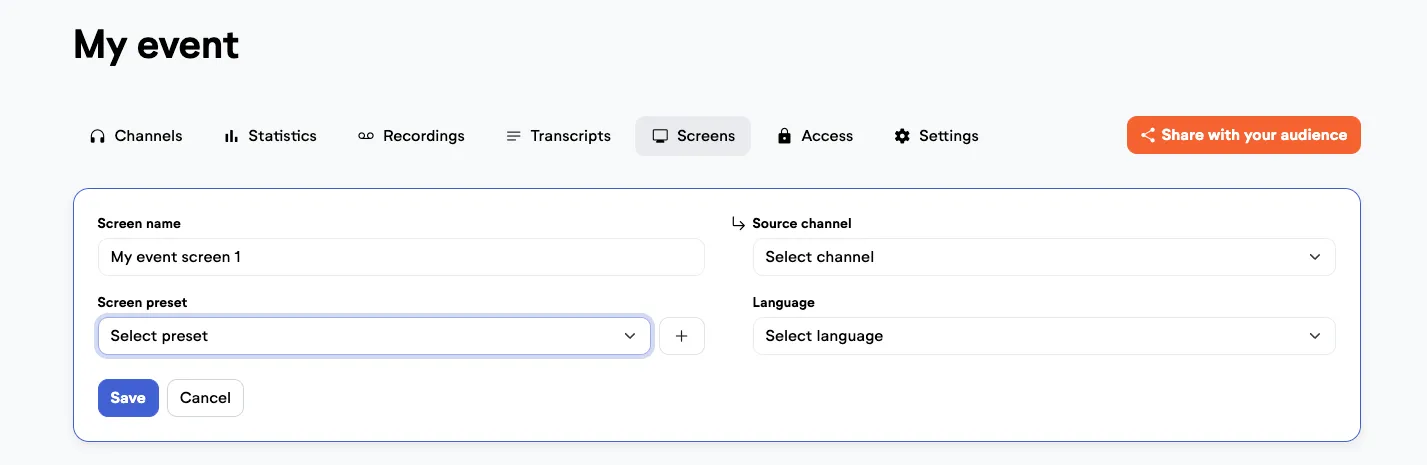Switch to the Statistics tab

click(x=270, y=136)
